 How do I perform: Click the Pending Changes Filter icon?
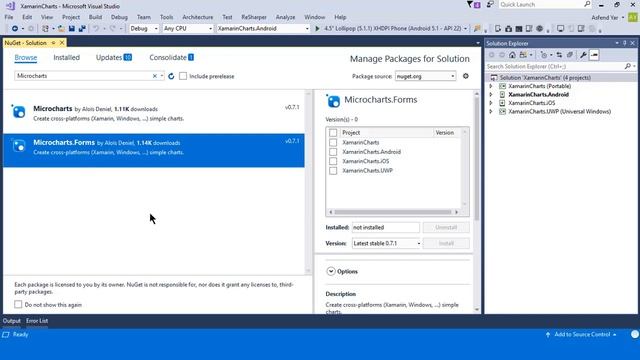pyautogui.click(x=544, y=55)
